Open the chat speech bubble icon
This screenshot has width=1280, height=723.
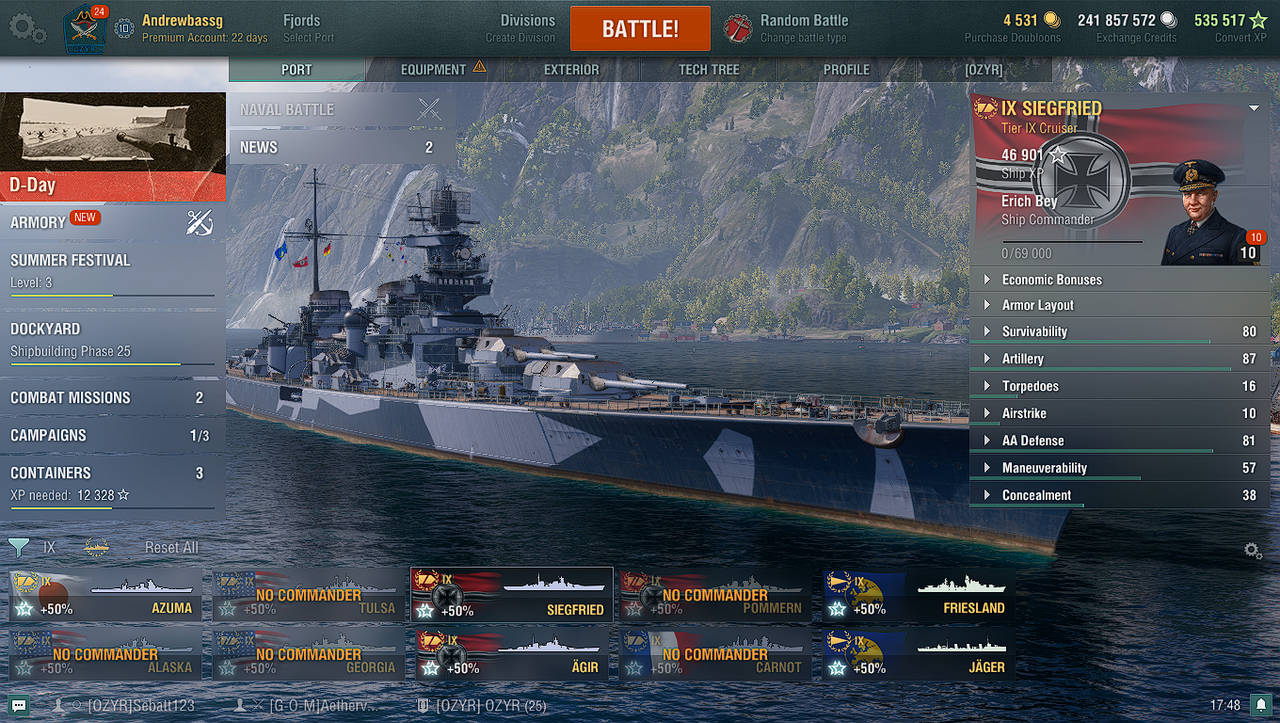tap(19, 705)
